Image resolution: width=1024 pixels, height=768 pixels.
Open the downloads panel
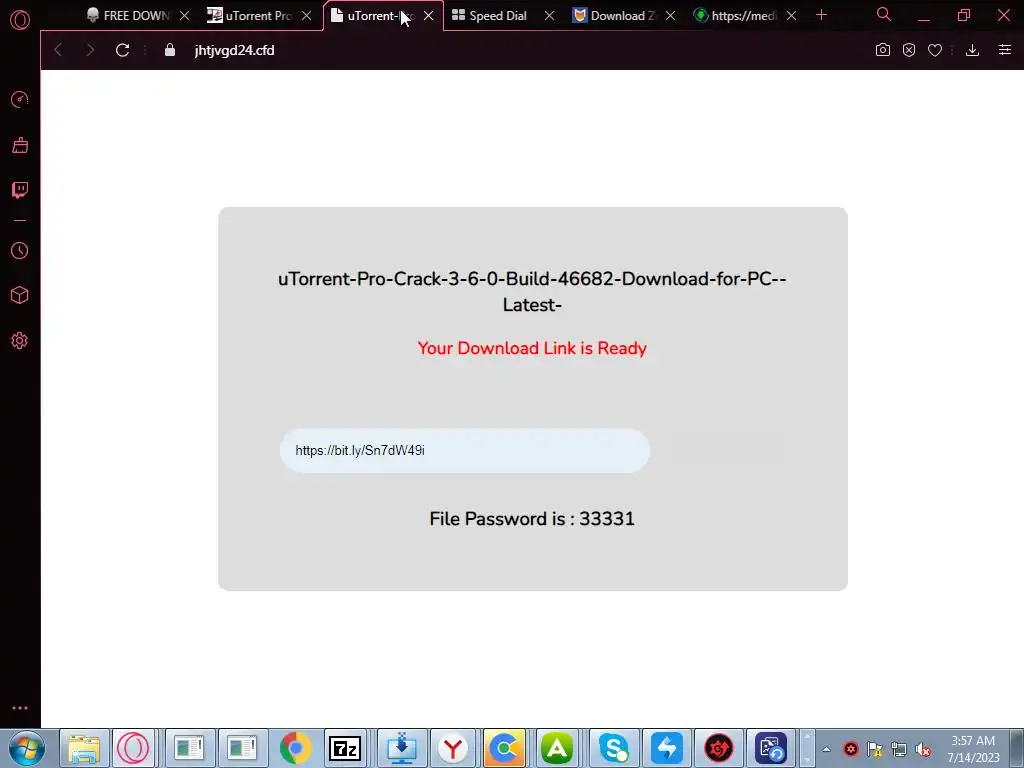coord(972,50)
